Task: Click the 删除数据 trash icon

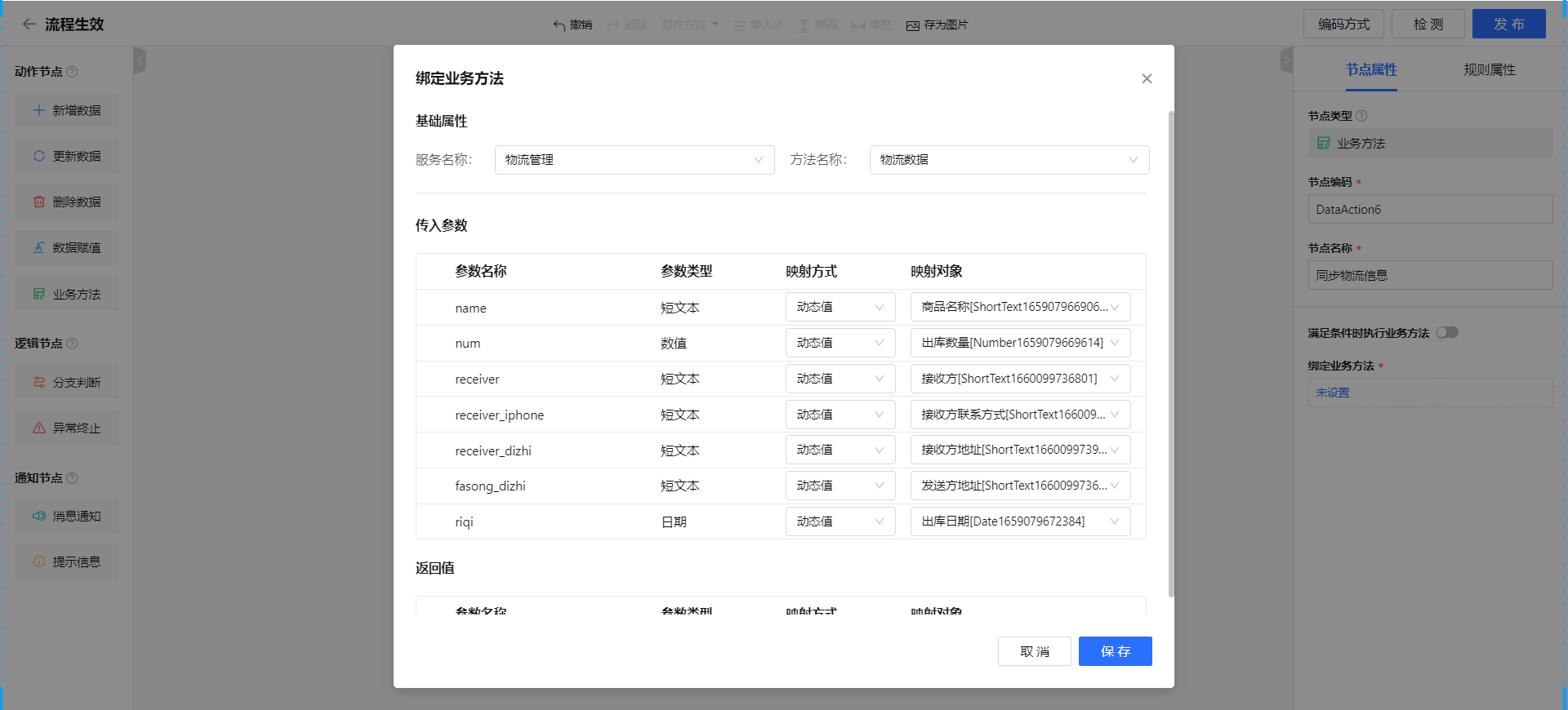Action: [38, 202]
